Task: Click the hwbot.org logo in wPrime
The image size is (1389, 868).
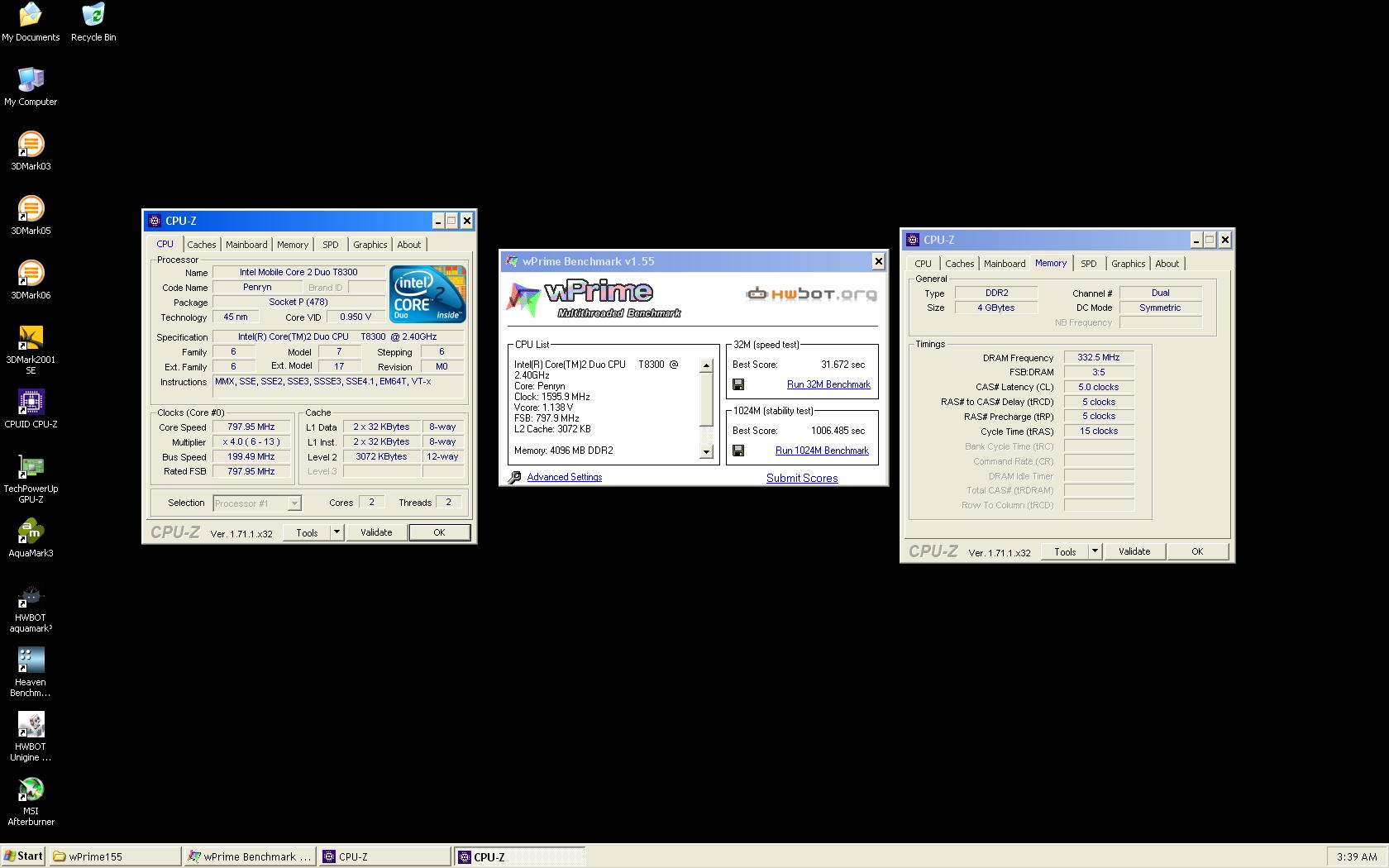Action: tap(811, 293)
